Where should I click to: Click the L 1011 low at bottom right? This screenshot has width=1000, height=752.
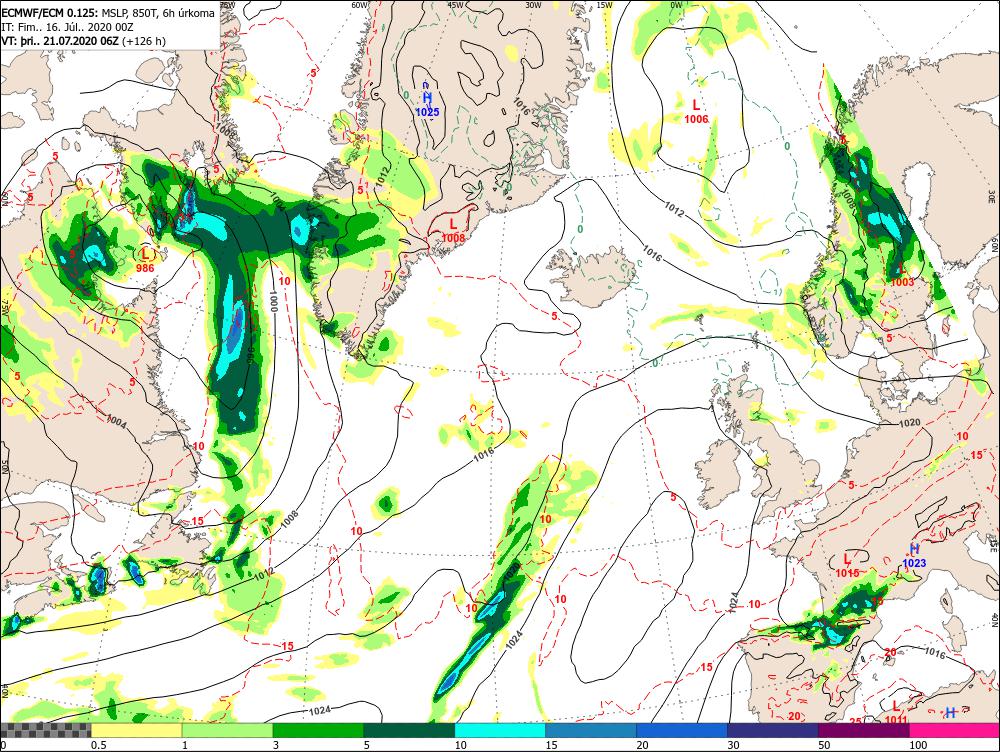[896, 712]
